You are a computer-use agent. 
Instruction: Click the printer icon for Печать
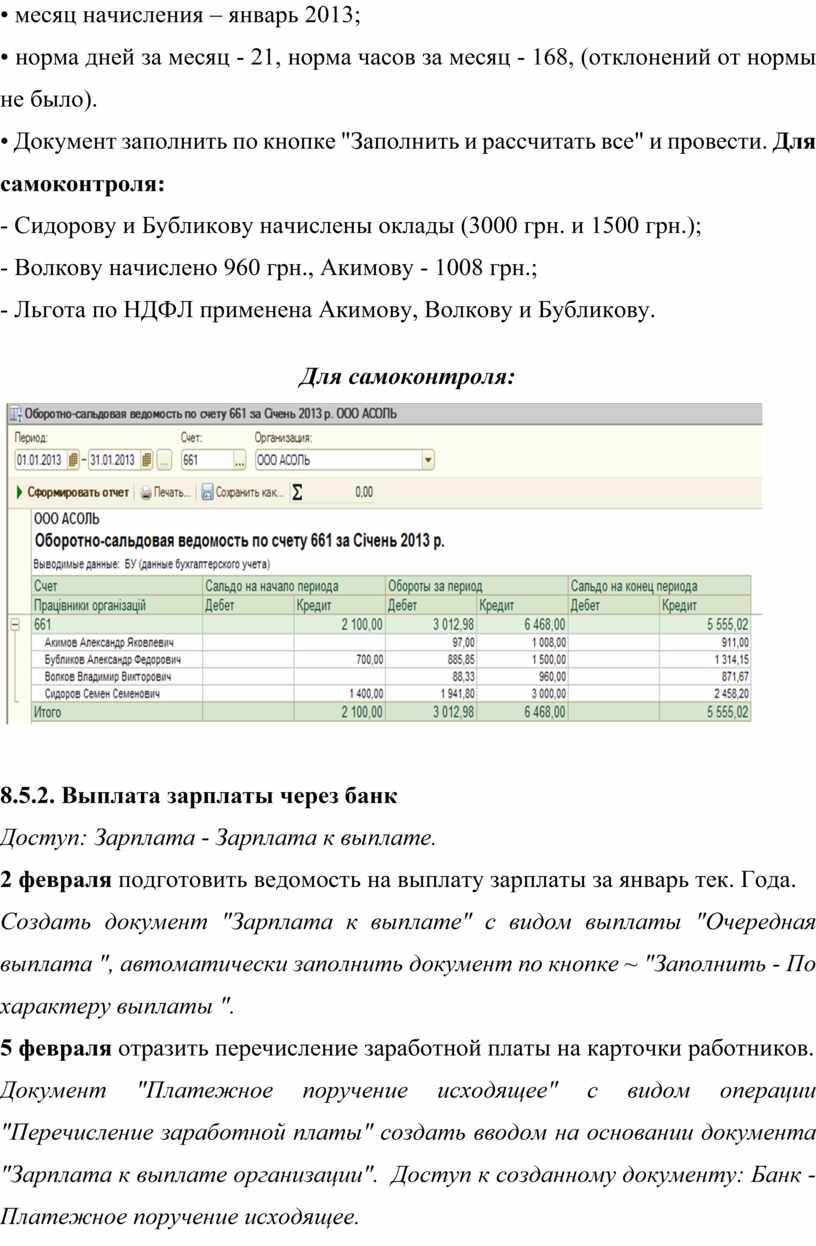click(146, 493)
